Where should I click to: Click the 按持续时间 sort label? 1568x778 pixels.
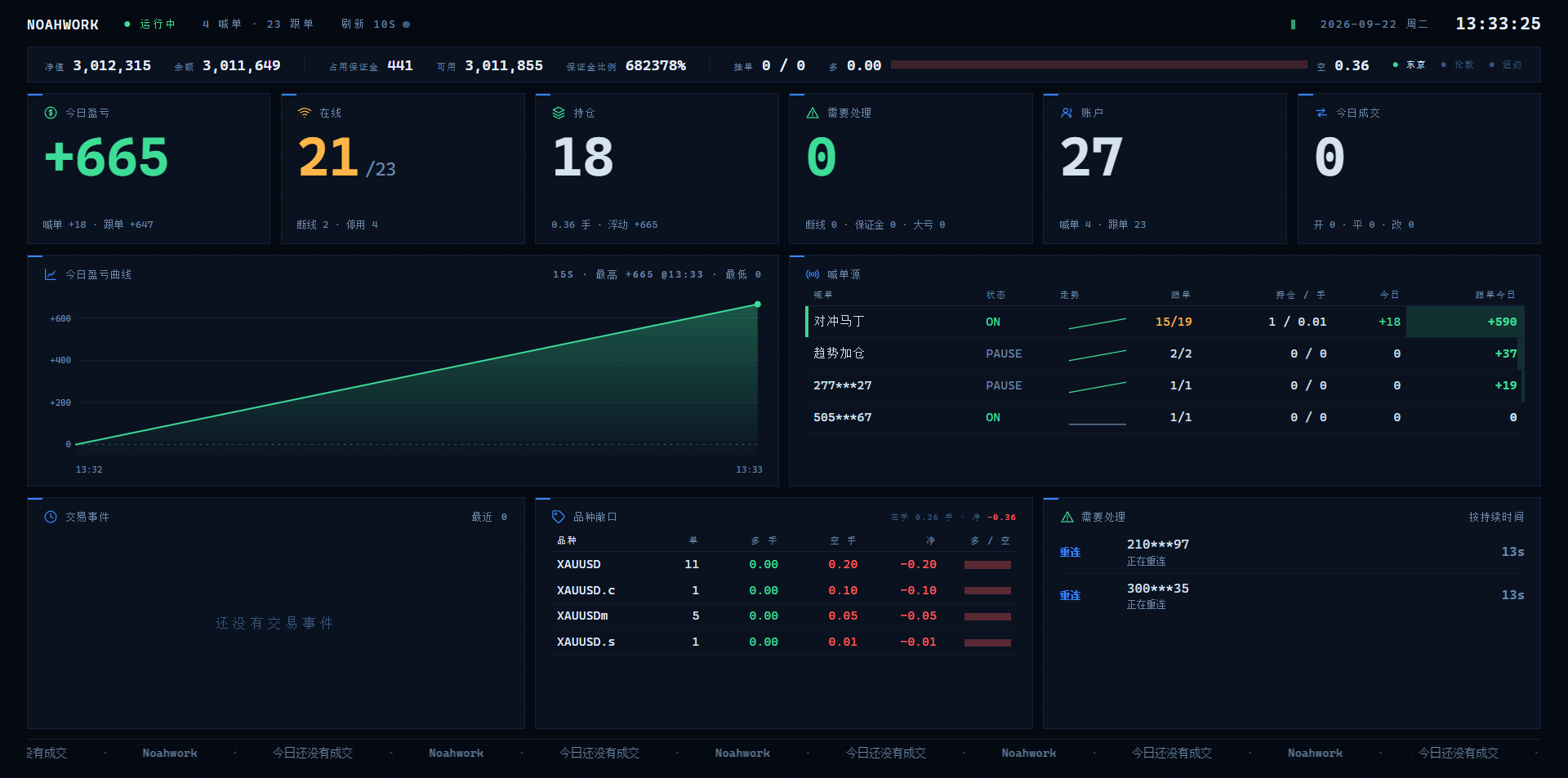1496,517
